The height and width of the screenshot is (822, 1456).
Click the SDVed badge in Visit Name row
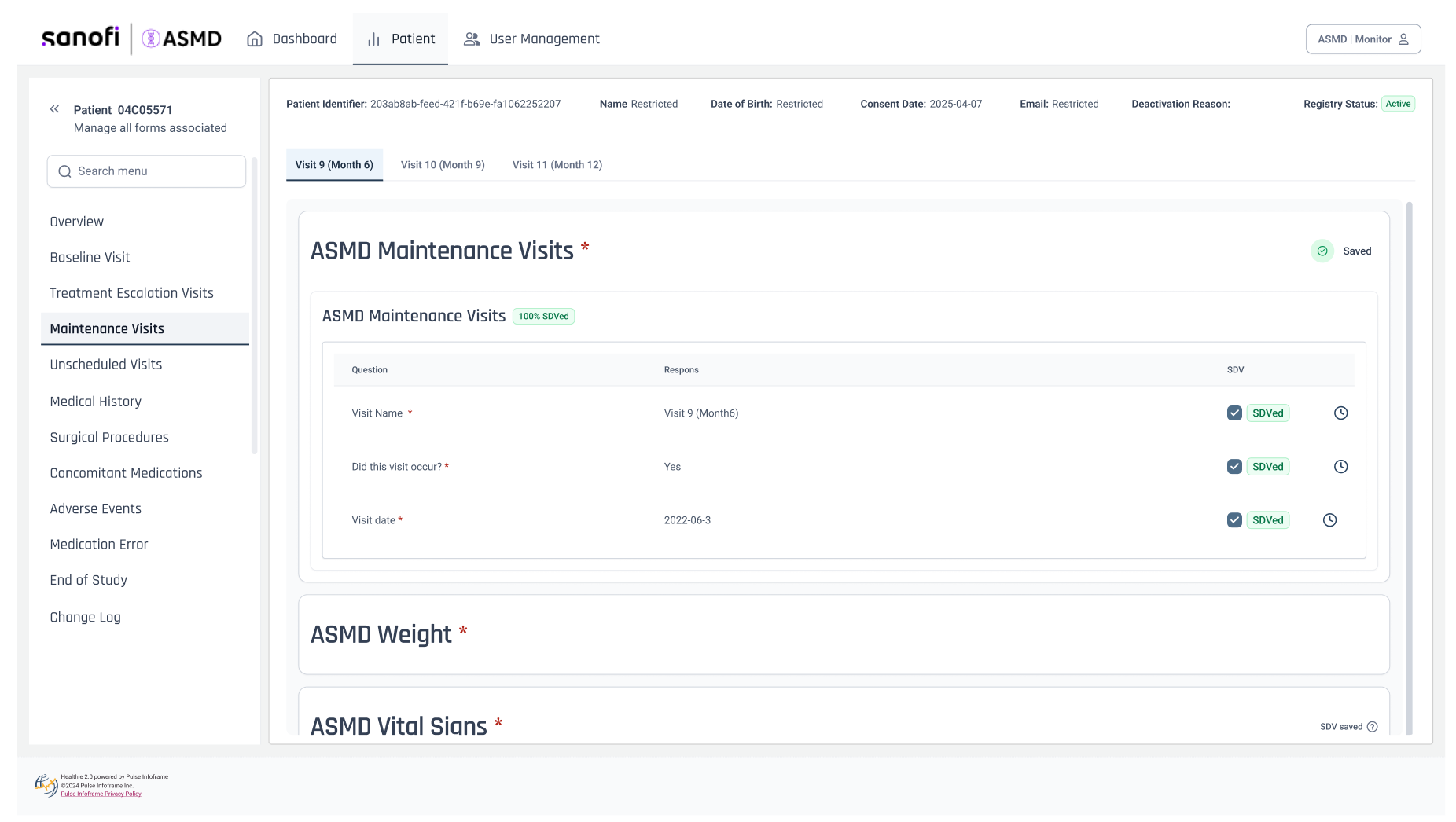1267,413
